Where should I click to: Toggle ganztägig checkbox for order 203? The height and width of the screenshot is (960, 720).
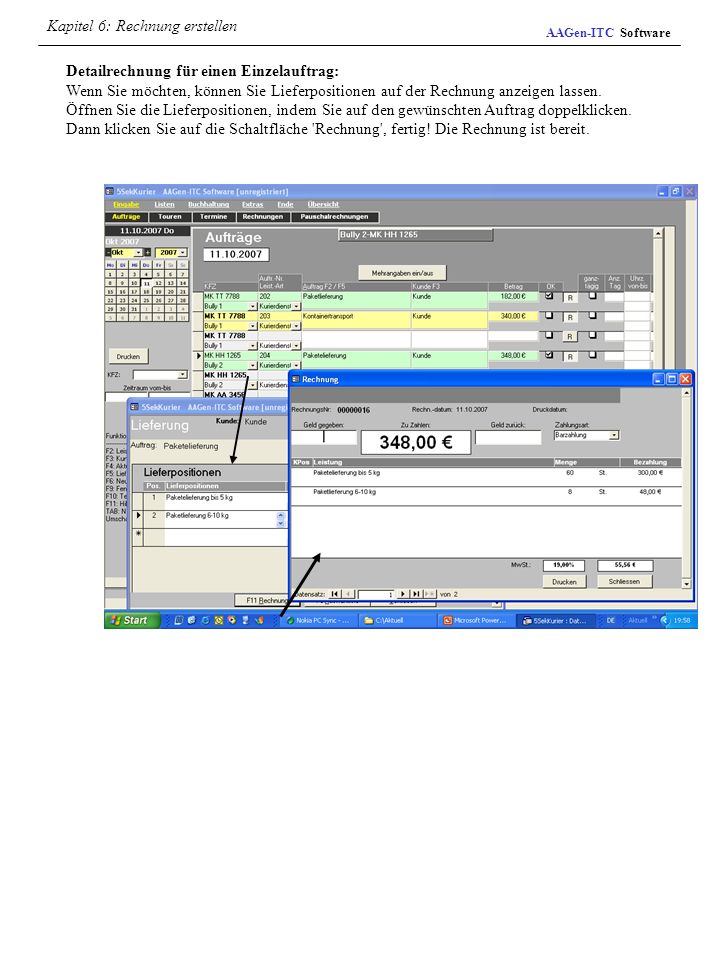(x=592, y=315)
